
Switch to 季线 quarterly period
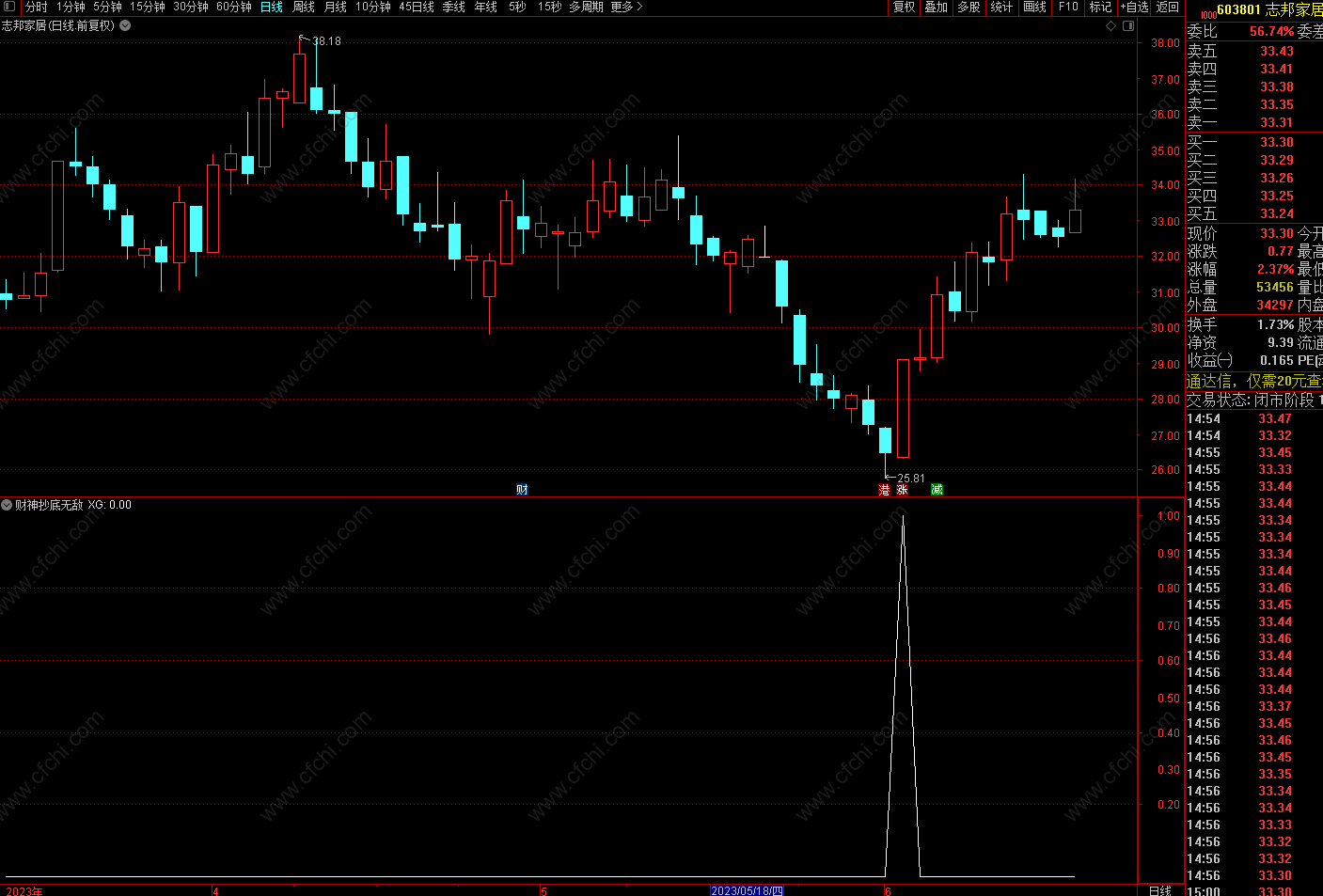(x=454, y=7)
